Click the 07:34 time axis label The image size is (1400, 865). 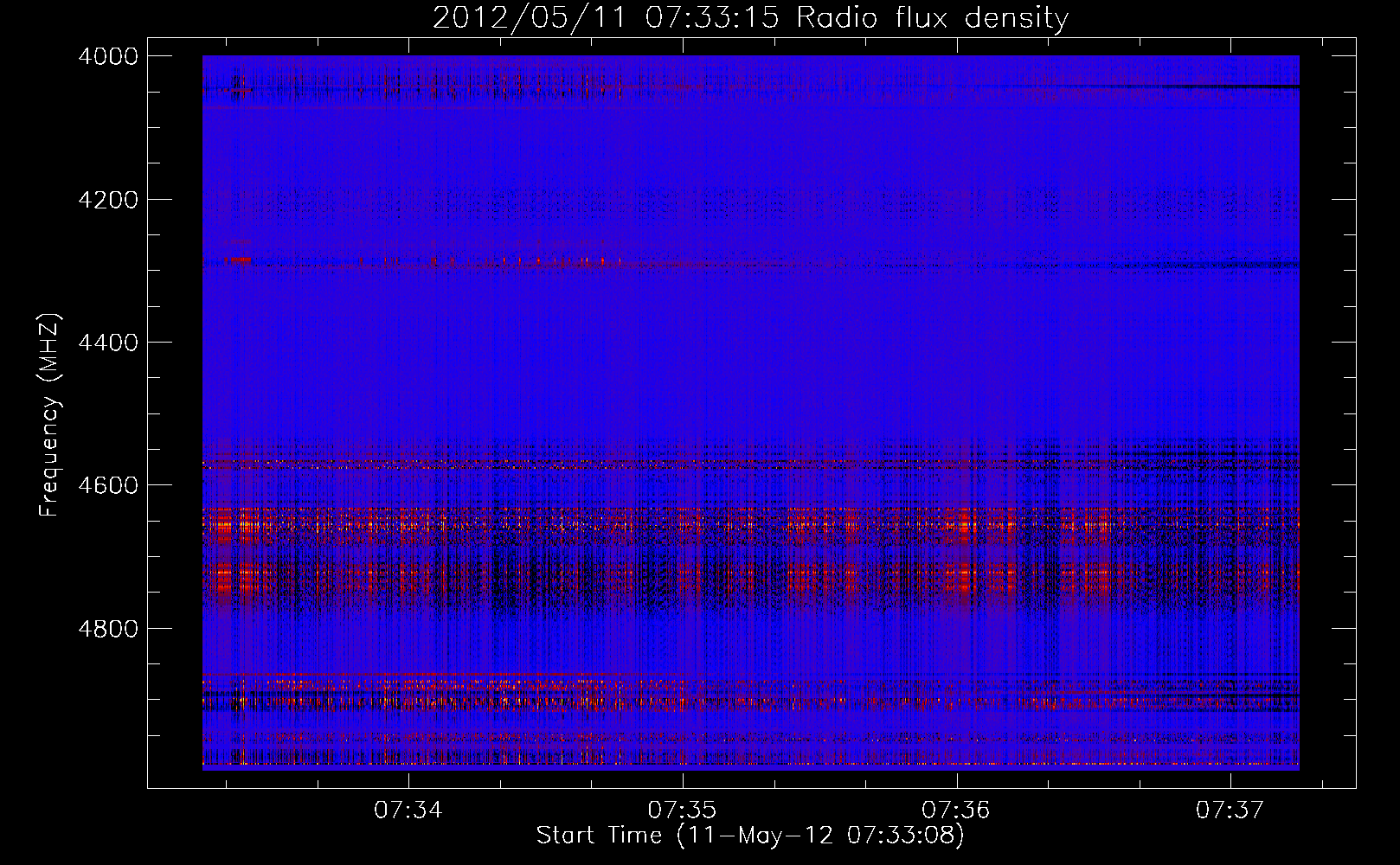[408, 811]
